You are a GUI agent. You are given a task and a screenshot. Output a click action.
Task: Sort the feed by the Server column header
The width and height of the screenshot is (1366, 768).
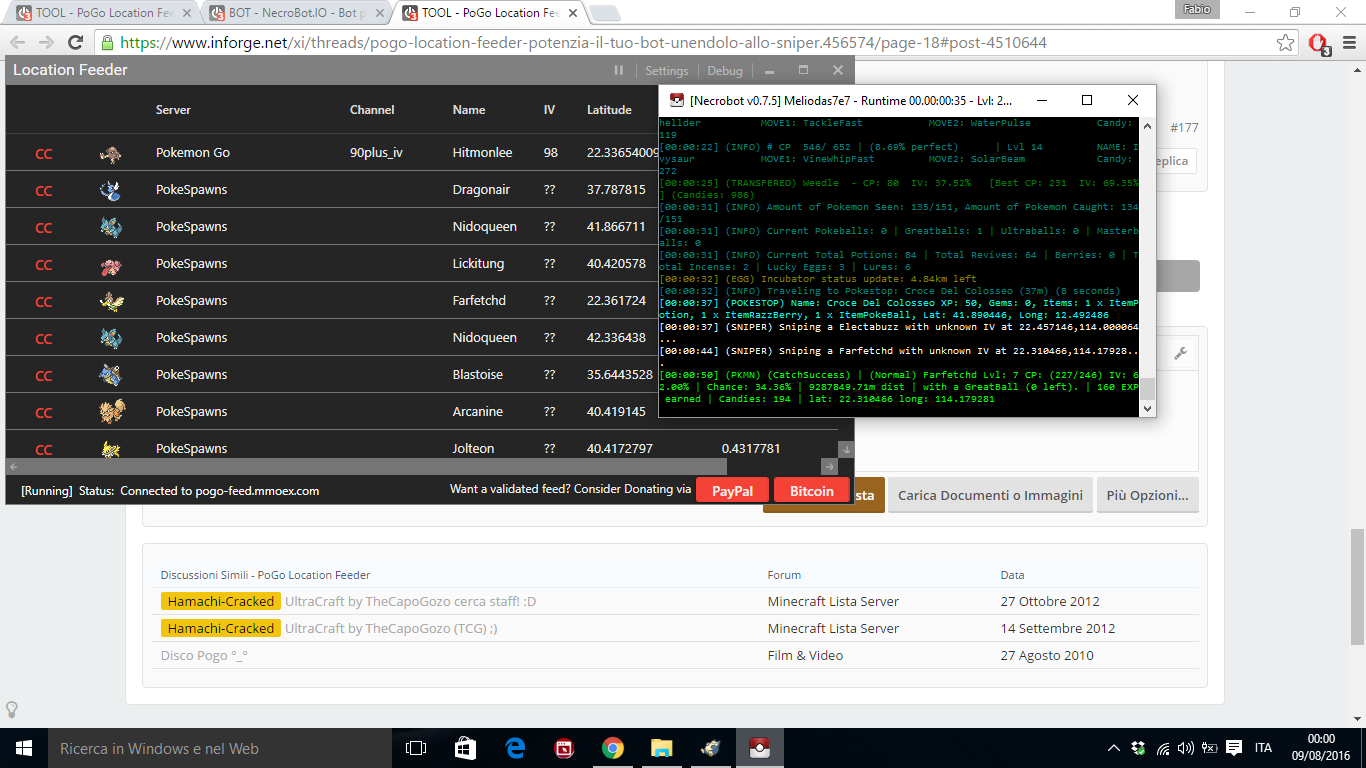[x=173, y=110]
